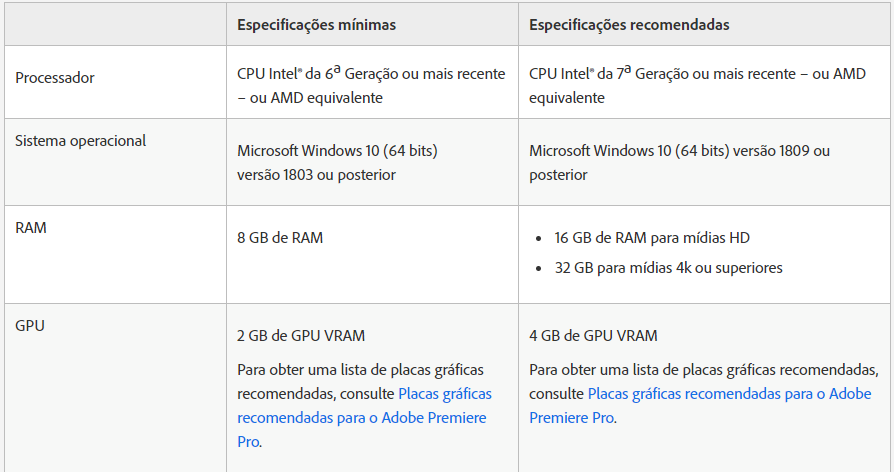Click the 4 GB de GPU VRAM text
This screenshot has height=472, width=894.
593,336
